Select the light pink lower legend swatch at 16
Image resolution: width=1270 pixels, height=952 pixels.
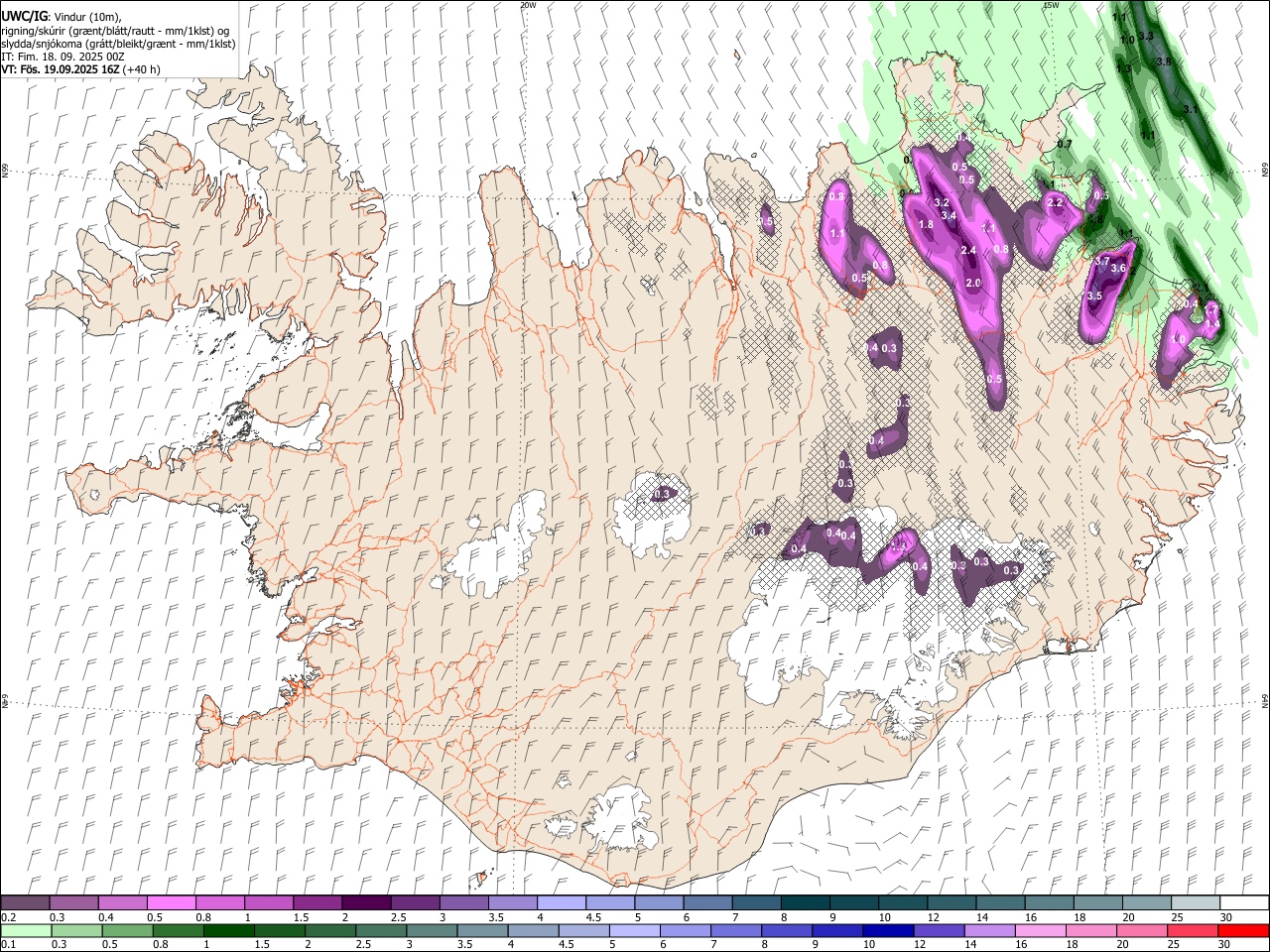click(x=1039, y=931)
